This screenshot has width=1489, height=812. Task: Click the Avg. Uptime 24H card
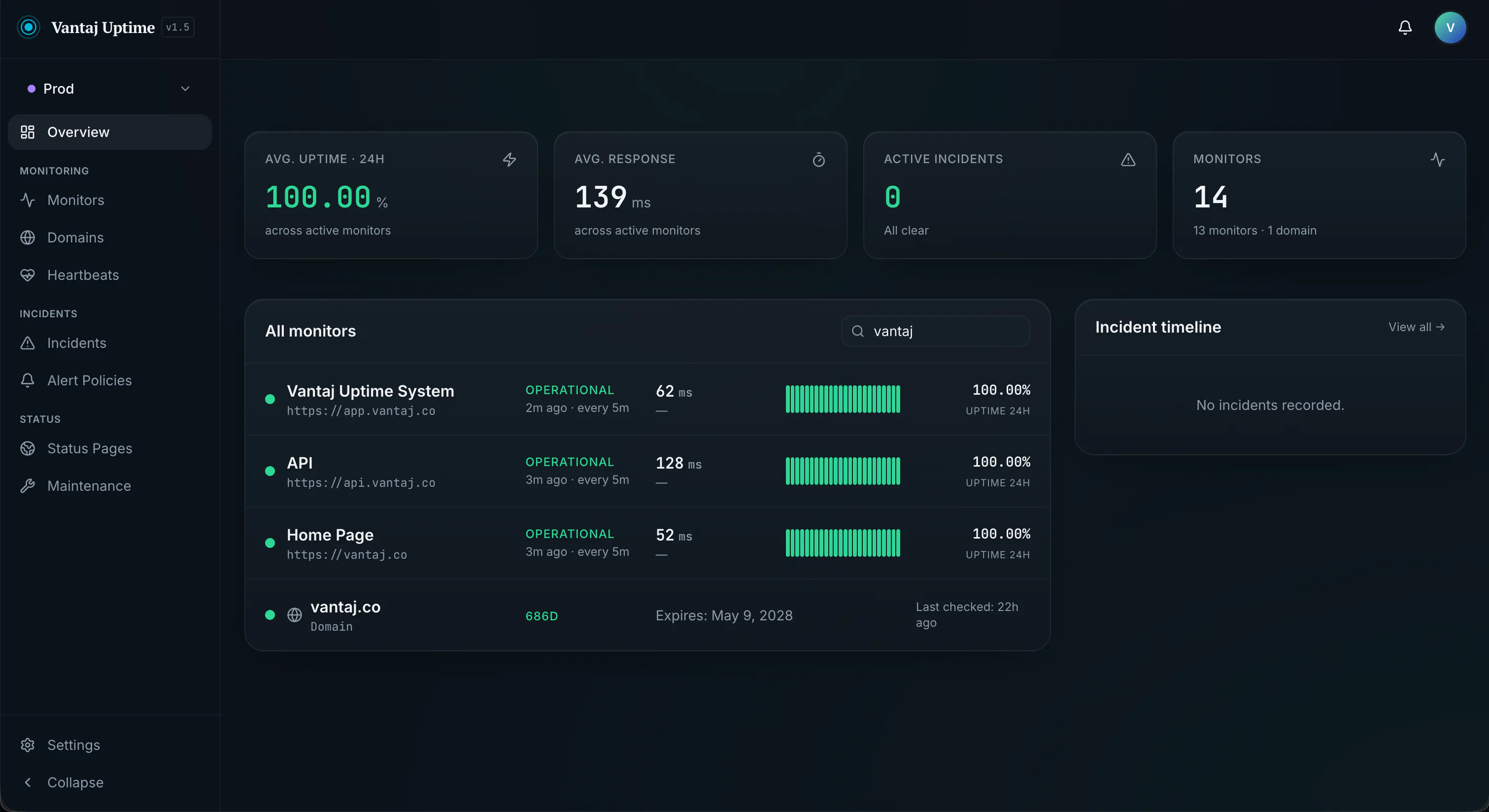click(x=391, y=195)
